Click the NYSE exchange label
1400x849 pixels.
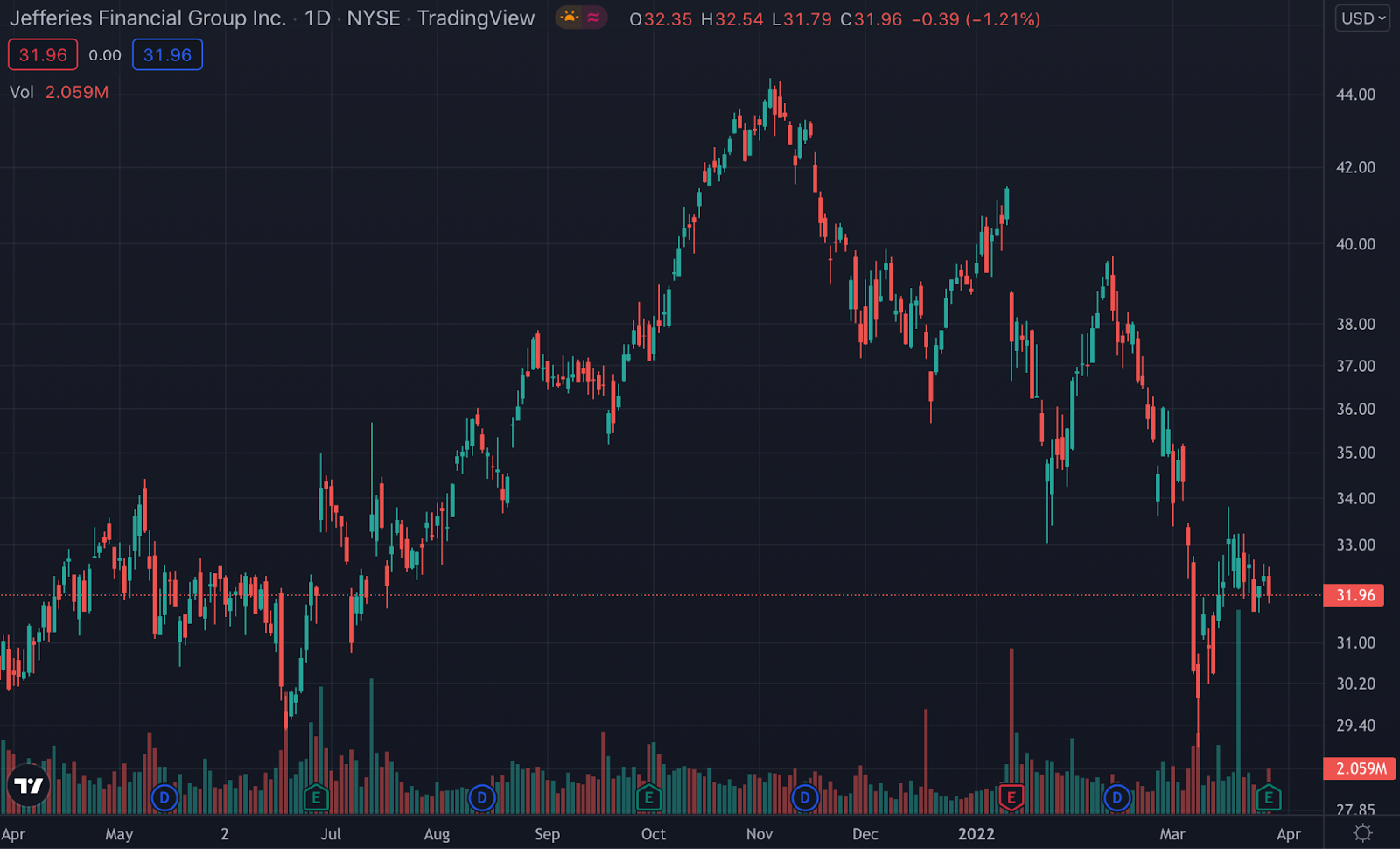[374, 18]
